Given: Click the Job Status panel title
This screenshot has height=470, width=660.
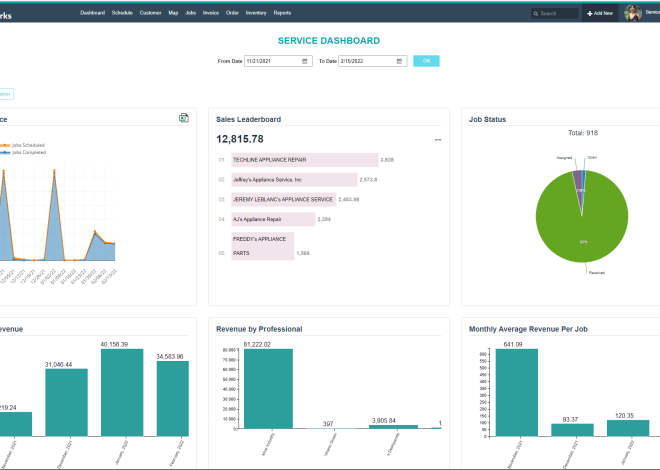Looking at the screenshot, I should 487,119.
